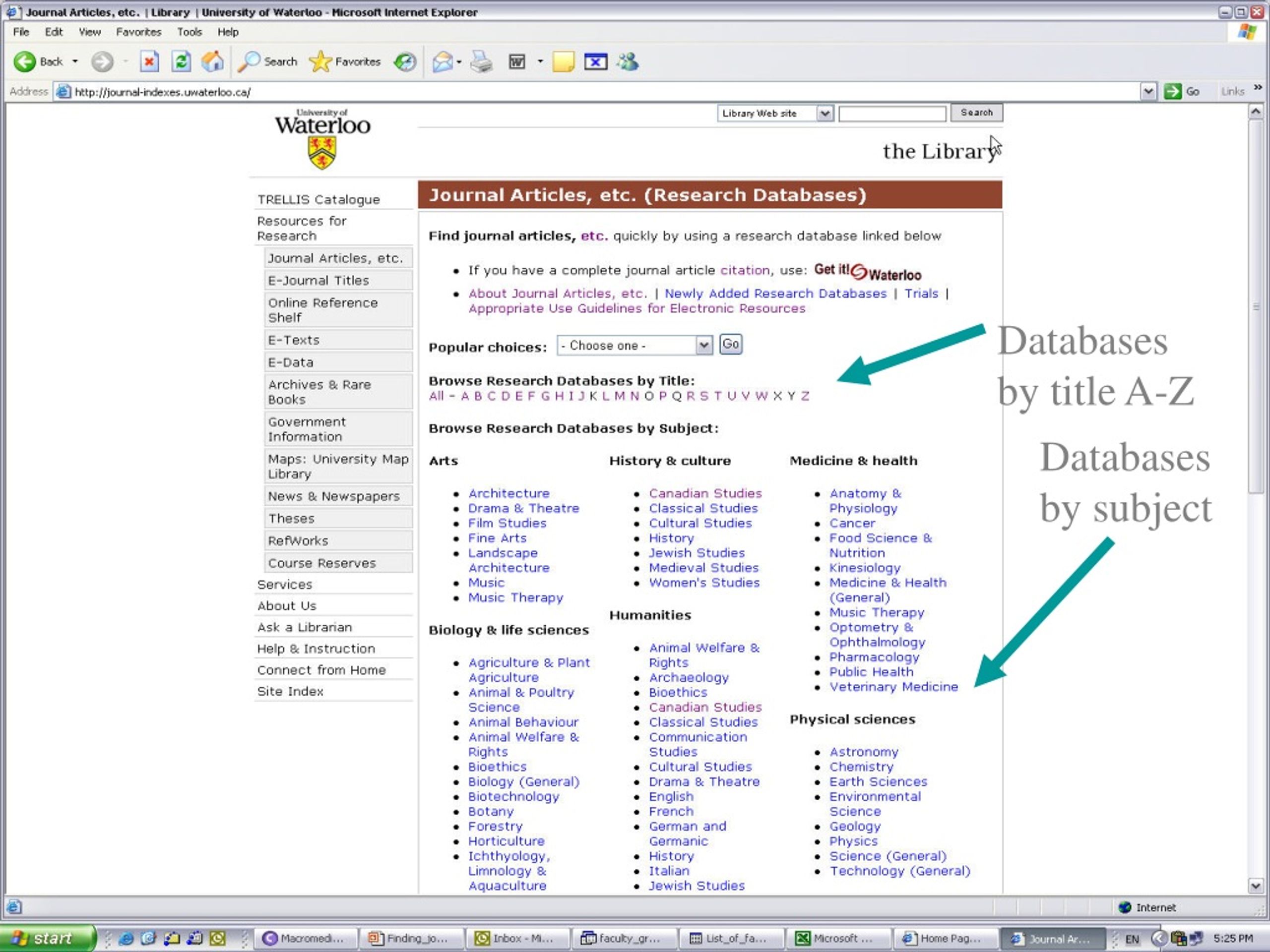
Task: Click Go next to Popular choices
Action: click(x=730, y=344)
